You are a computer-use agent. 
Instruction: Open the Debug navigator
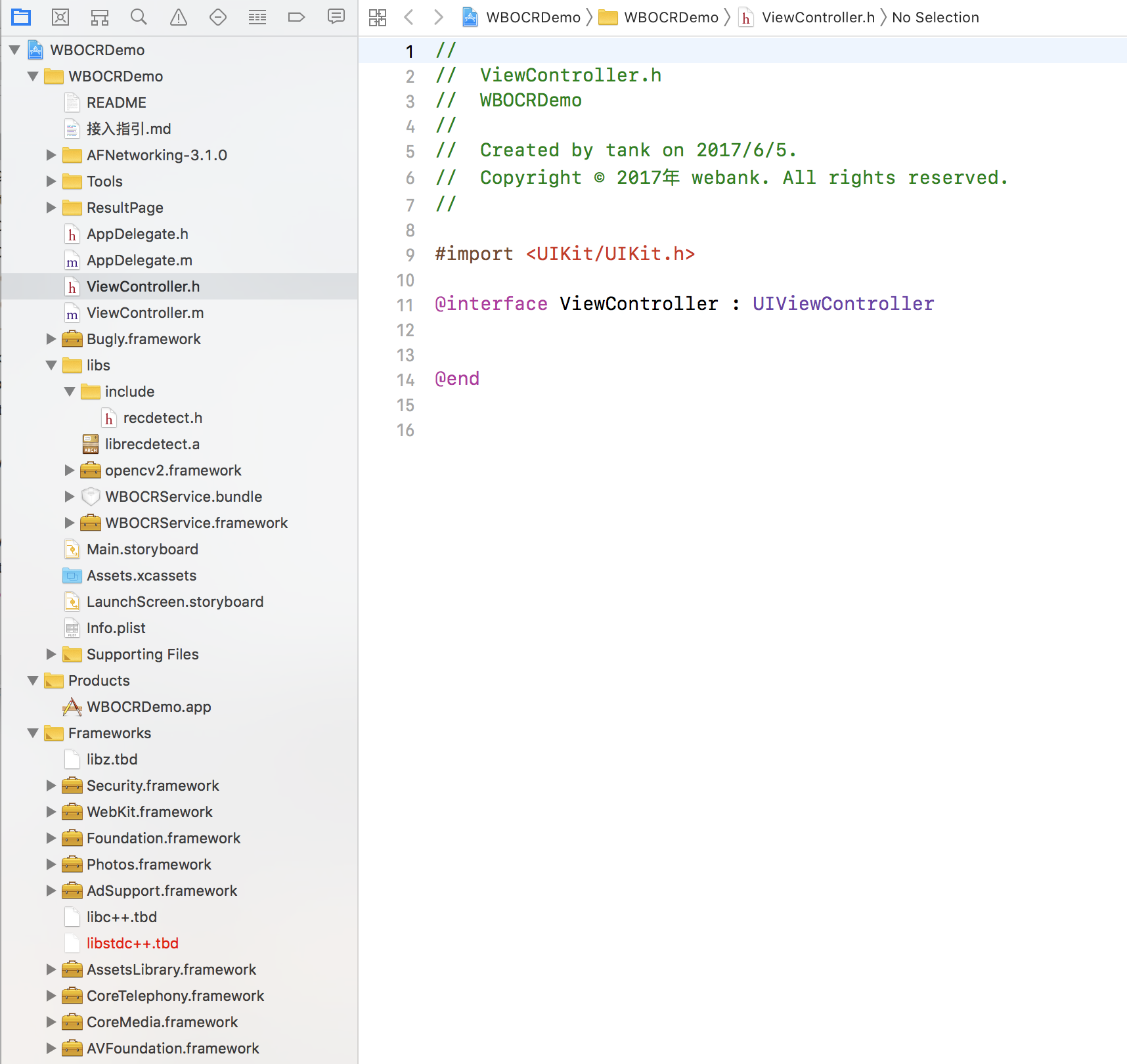257,17
